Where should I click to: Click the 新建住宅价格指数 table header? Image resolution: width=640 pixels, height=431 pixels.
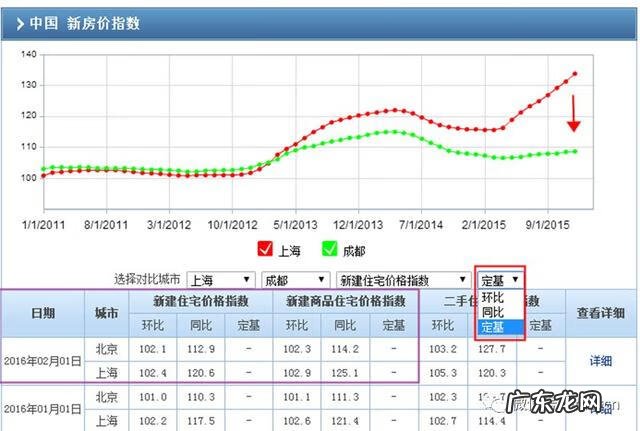[201, 301]
